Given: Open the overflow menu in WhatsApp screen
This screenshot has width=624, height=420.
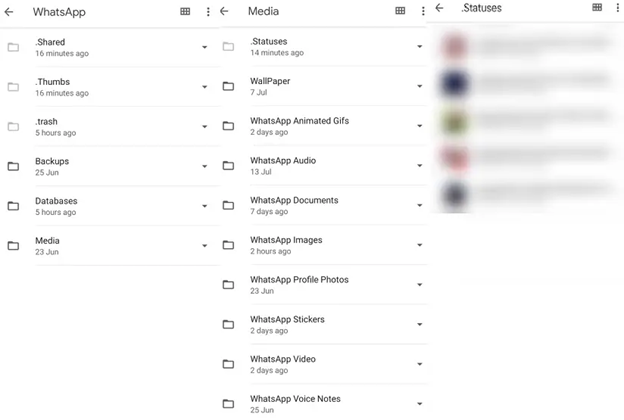Looking at the screenshot, I should (x=208, y=12).
